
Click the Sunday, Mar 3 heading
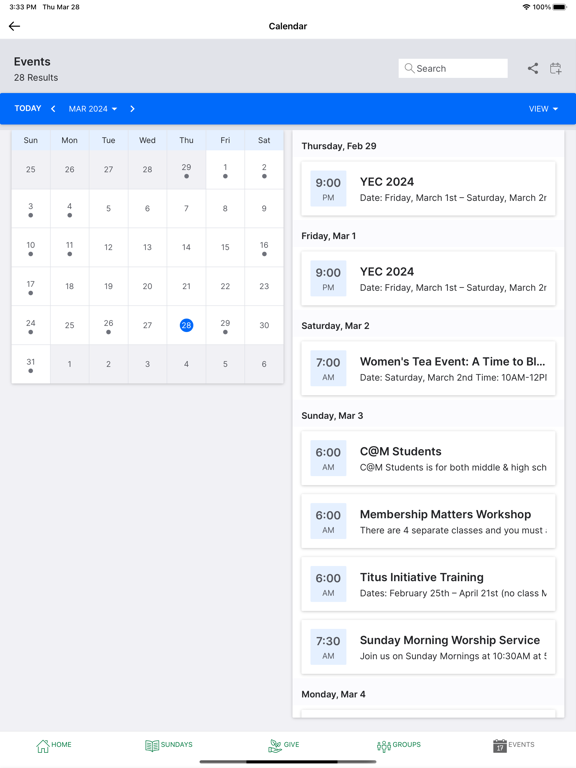click(x=332, y=416)
